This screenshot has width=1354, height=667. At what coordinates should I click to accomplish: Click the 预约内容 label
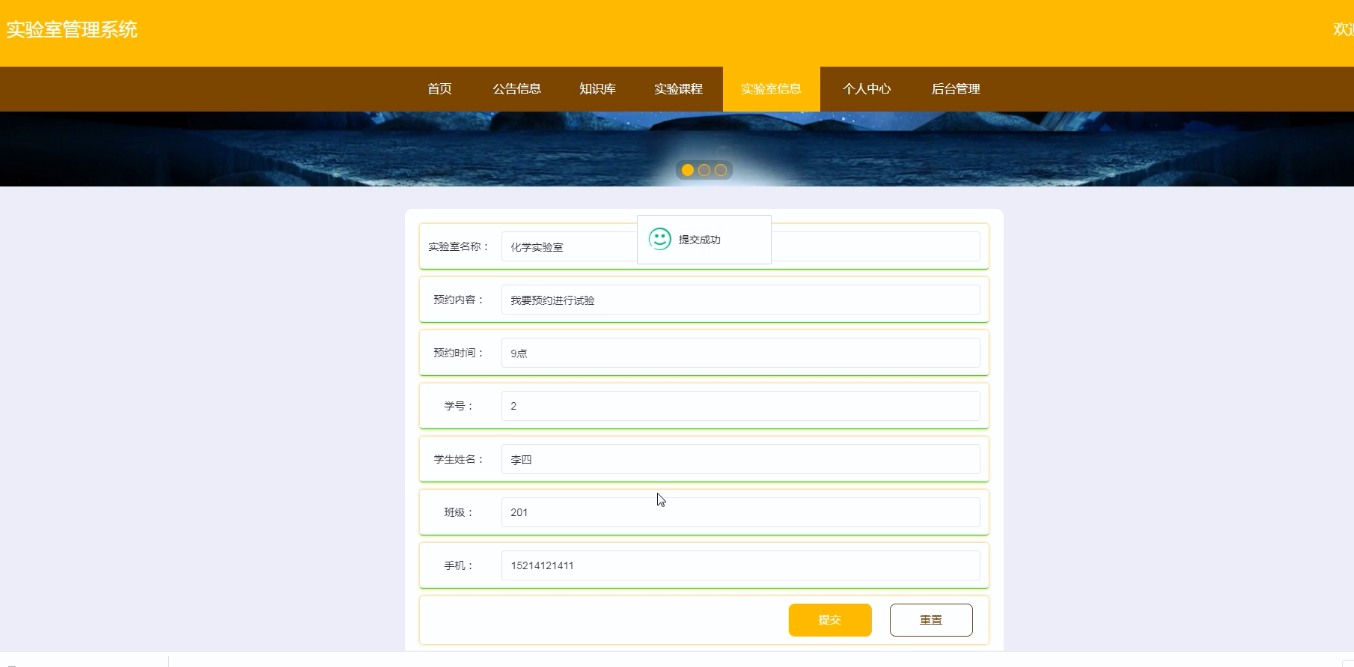(459, 299)
